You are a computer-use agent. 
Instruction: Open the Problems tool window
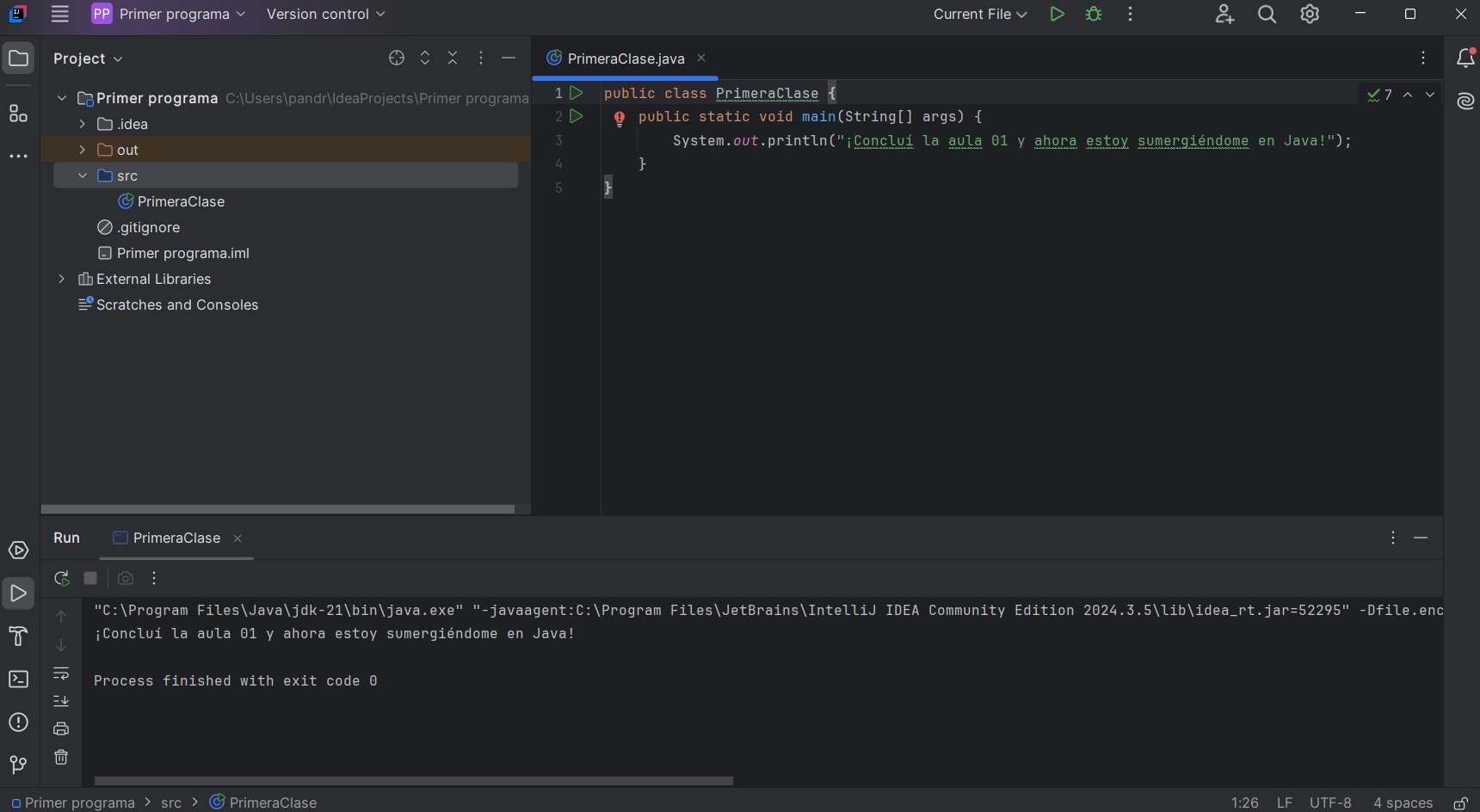(x=18, y=723)
